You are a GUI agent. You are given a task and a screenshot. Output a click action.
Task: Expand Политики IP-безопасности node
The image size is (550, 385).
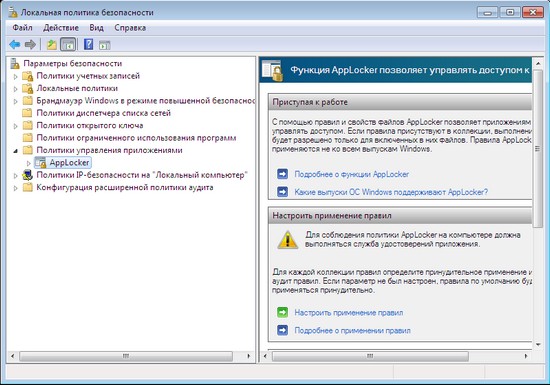tap(15, 175)
